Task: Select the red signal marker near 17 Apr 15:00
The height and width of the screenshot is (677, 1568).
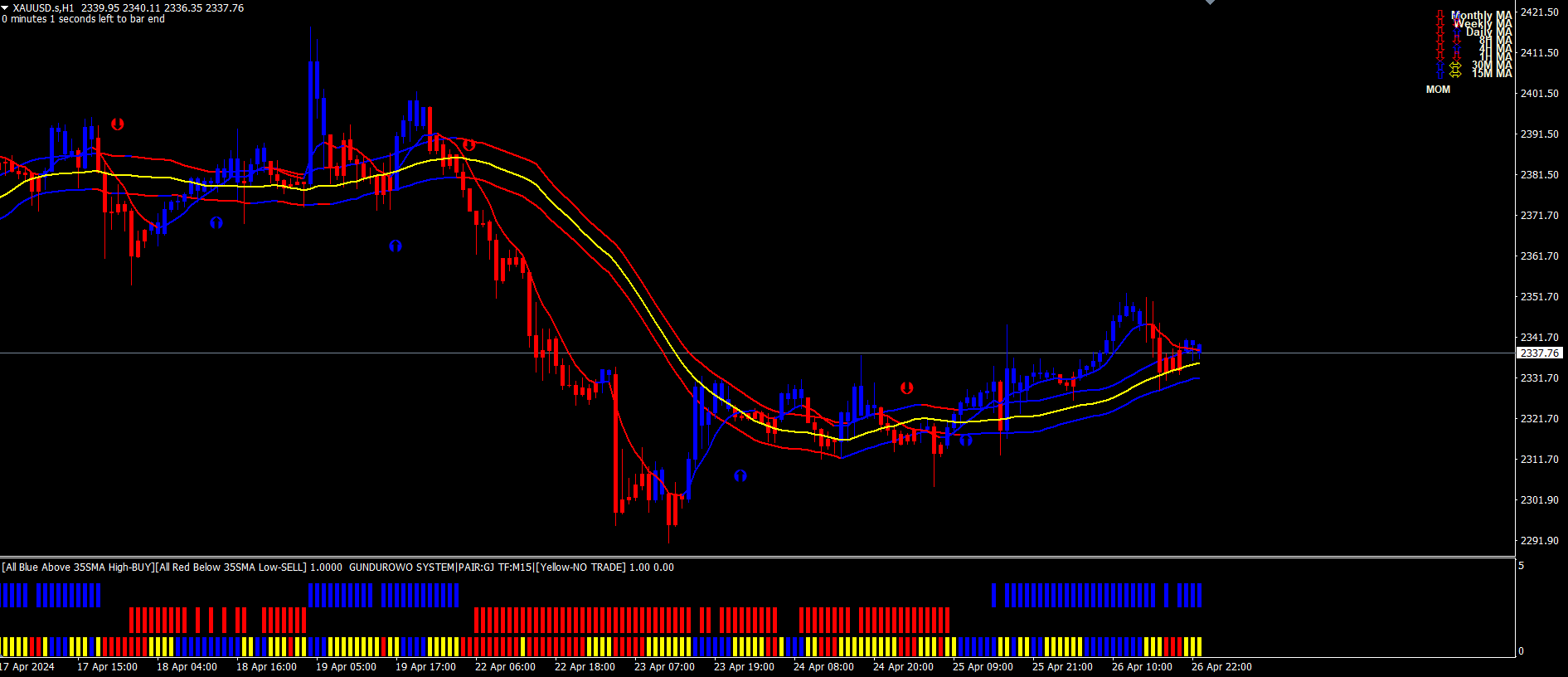Action: [118, 124]
